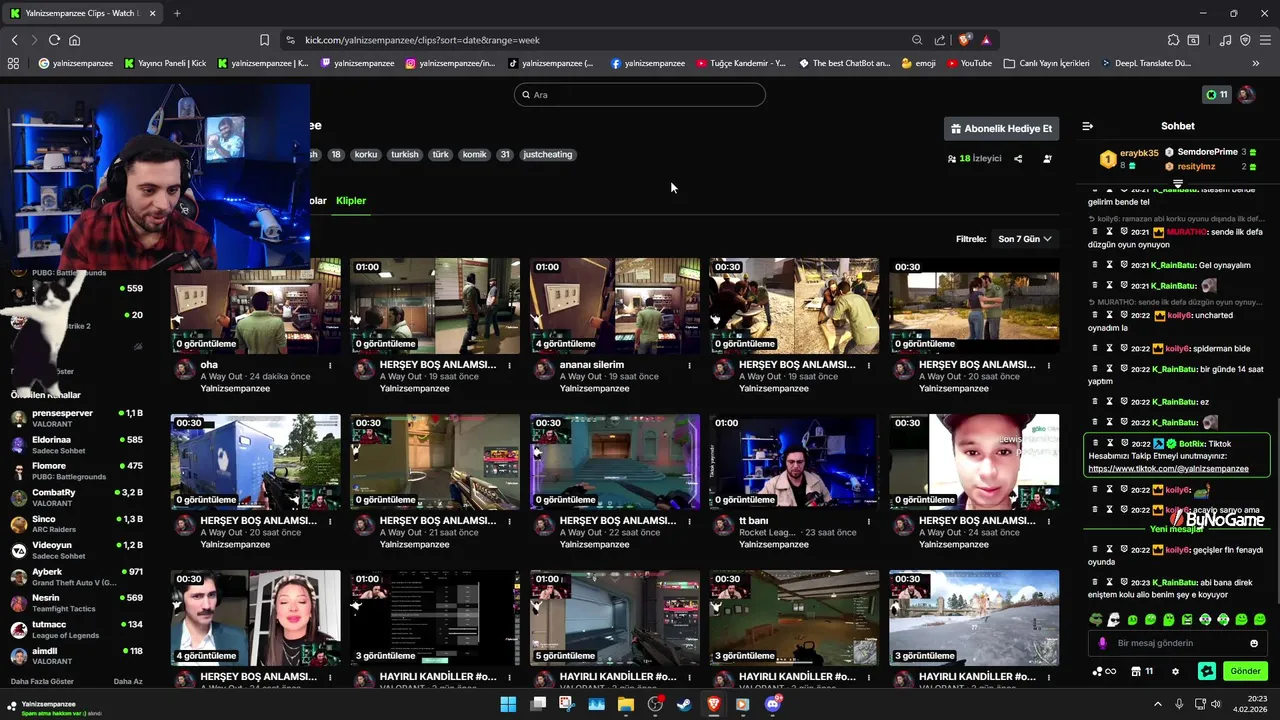Open the three-dot menu on the "ananaı silerim" clip

[x=689, y=365]
